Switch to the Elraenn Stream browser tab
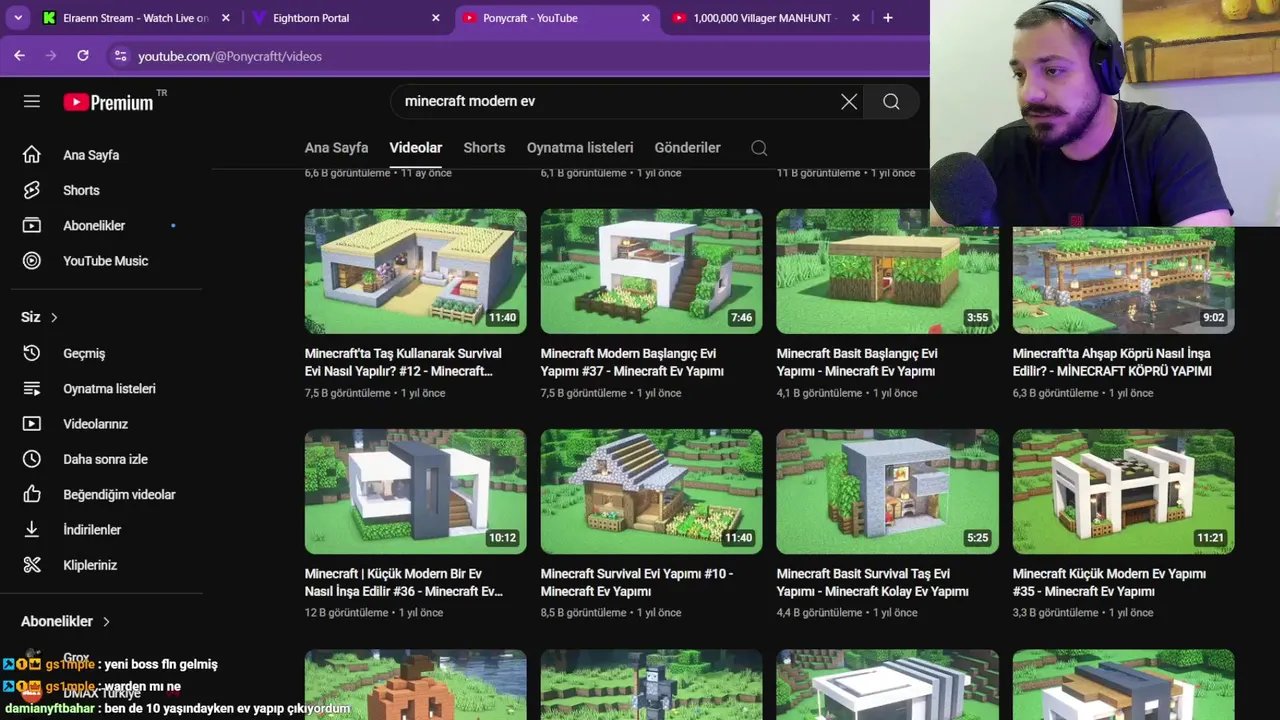Viewport: 1280px width, 720px height. (x=137, y=18)
